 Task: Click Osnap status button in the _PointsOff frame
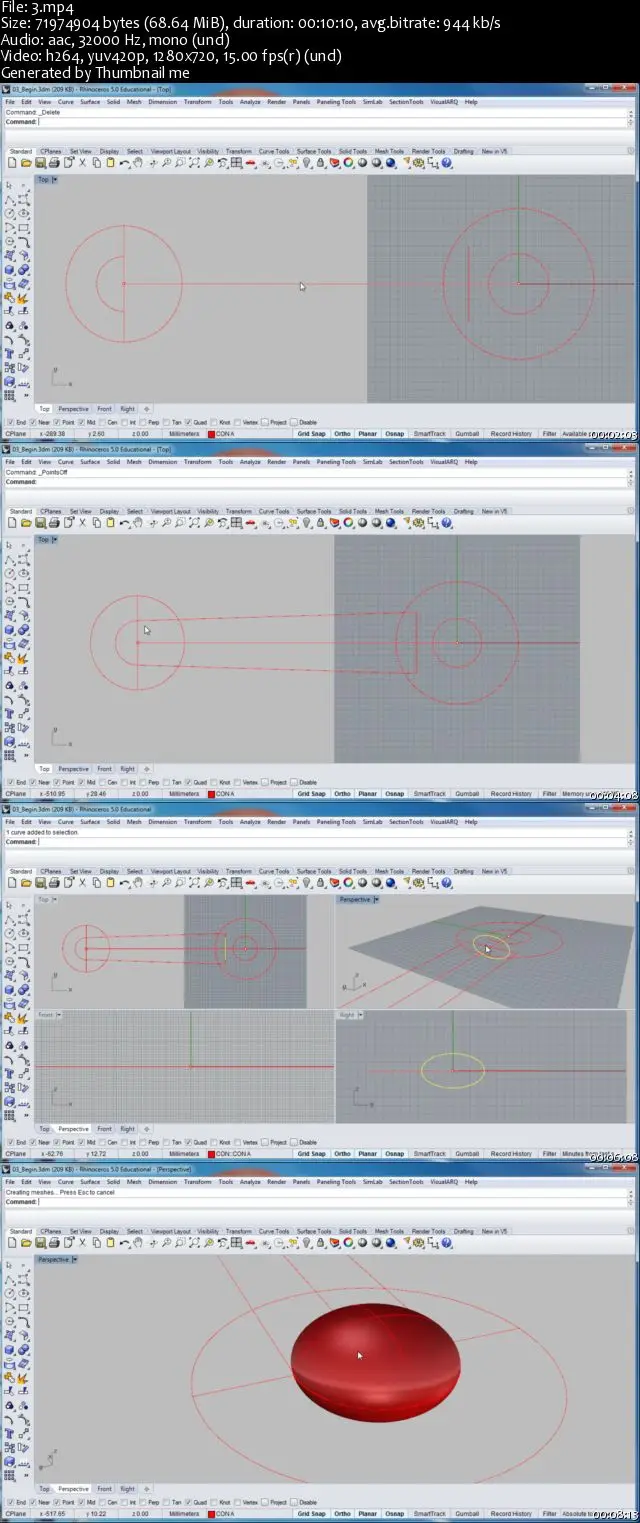click(x=397, y=794)
